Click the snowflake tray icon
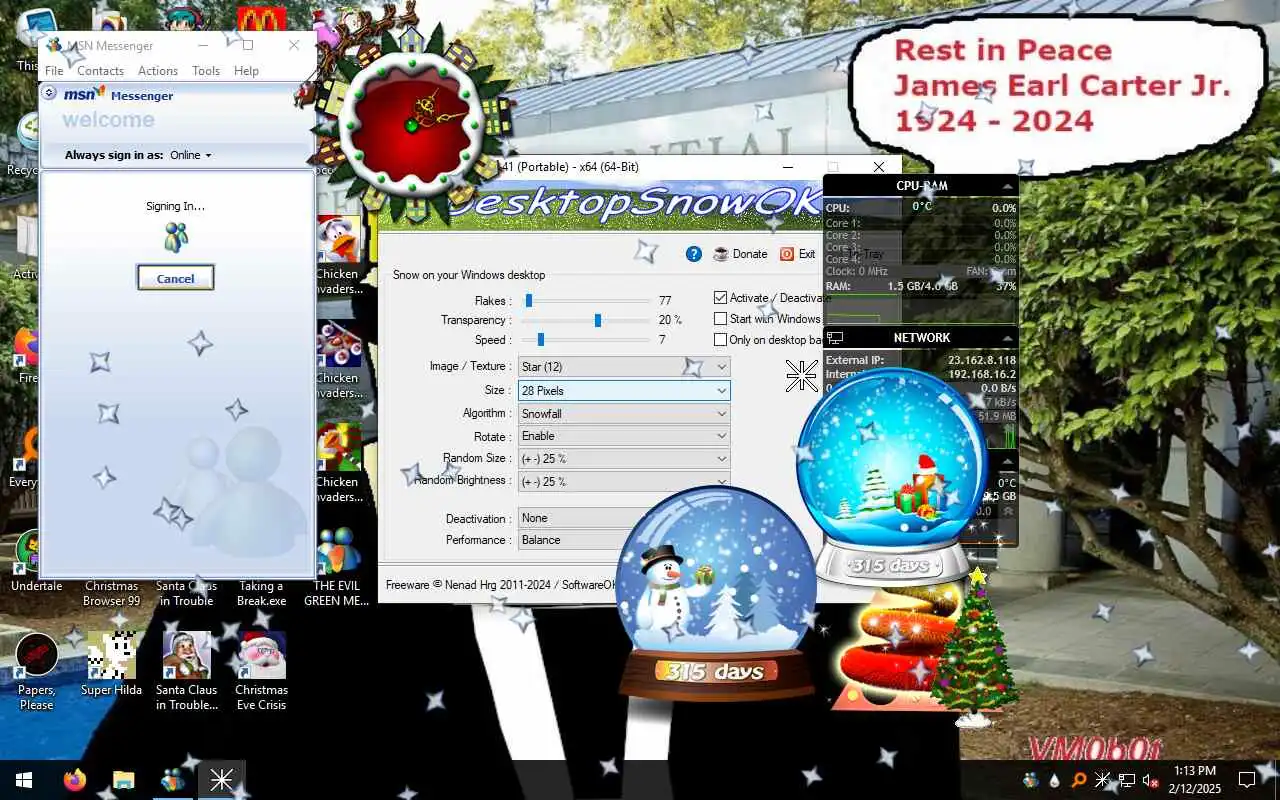 coord(1103,780)
